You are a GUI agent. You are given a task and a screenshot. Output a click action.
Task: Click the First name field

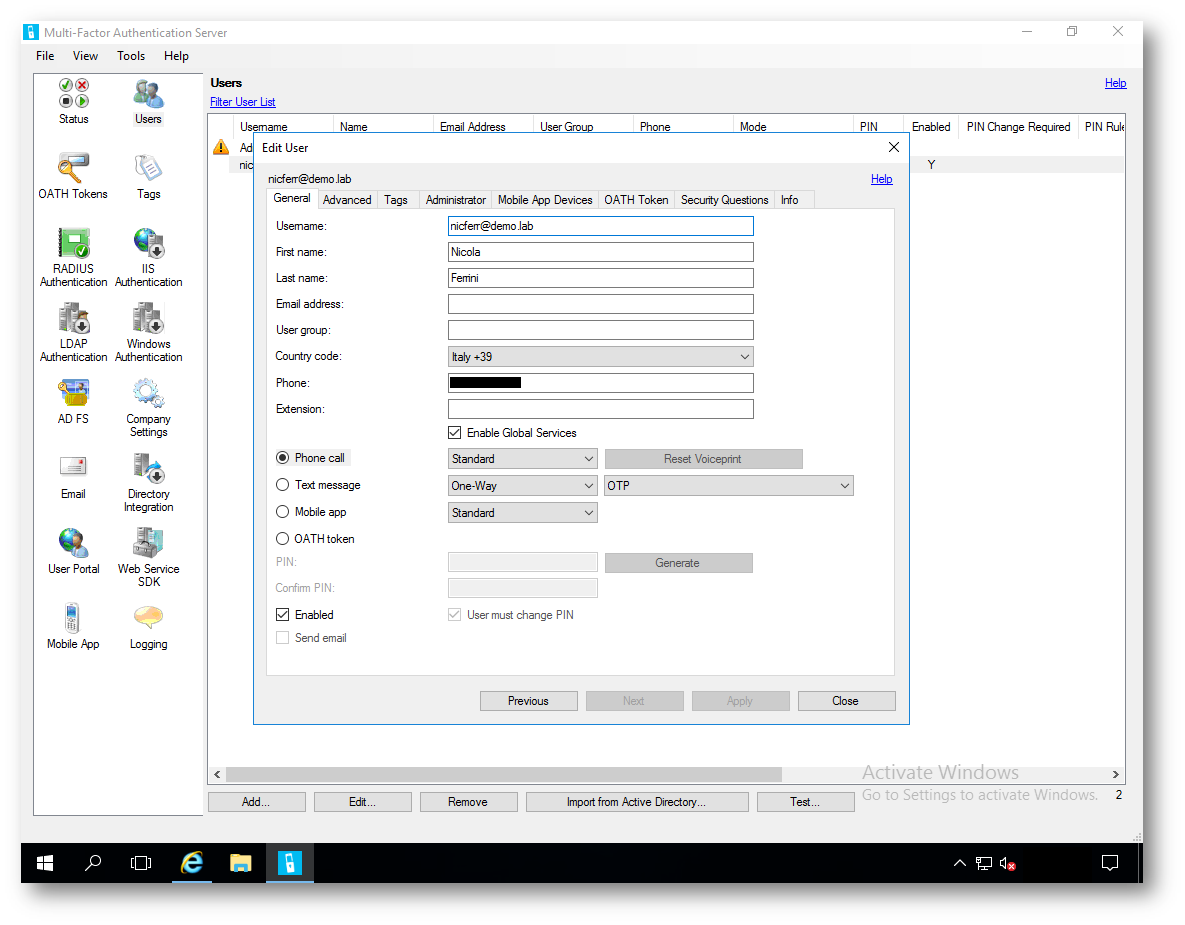pos(601,252)
